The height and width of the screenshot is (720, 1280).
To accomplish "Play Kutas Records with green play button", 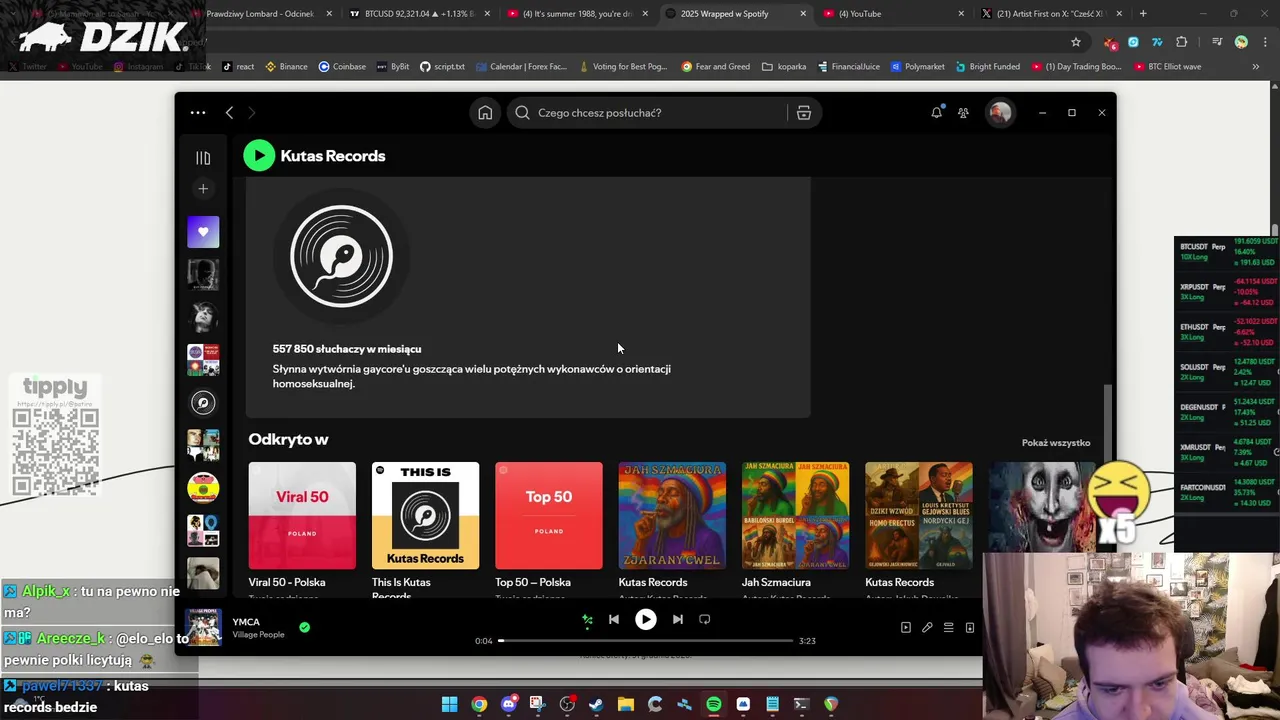I will pos(259,155).
